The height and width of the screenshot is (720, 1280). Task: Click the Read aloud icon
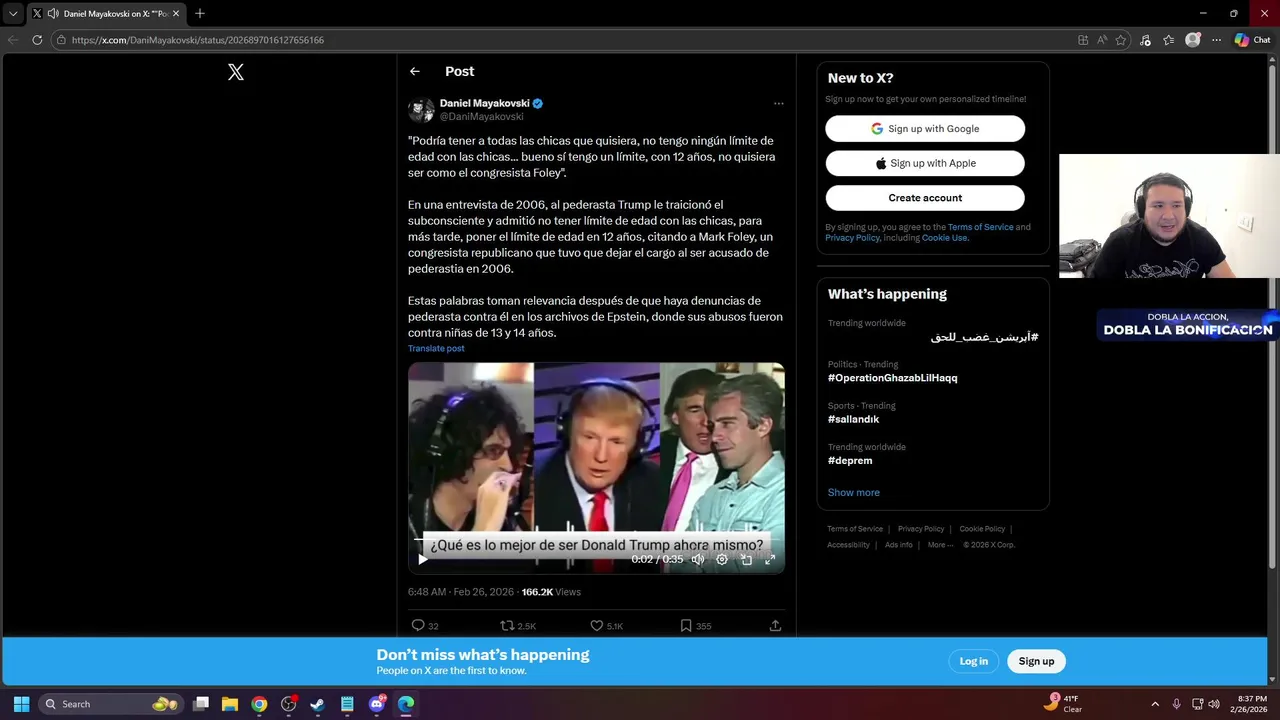1102,40
